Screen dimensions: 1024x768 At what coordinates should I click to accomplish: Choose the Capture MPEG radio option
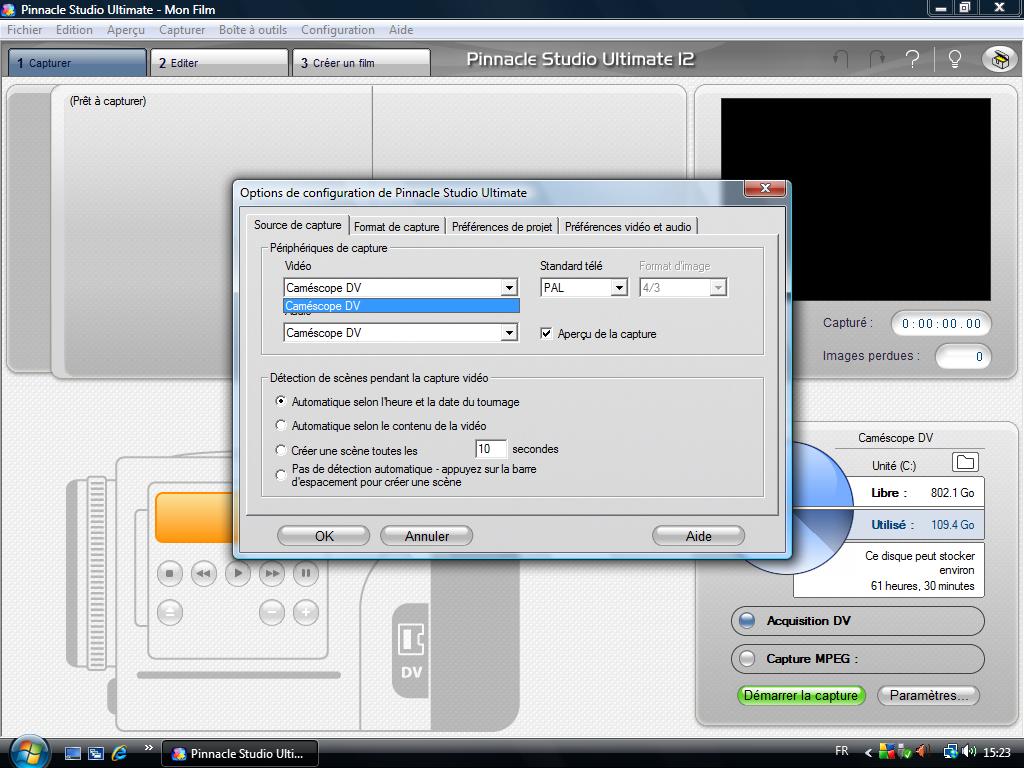(746, 659)
